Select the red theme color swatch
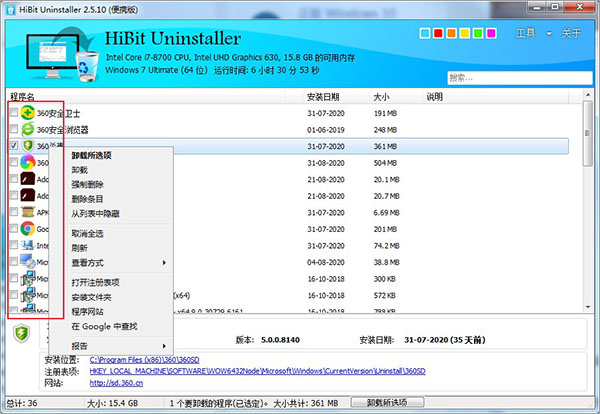 [438, 33]
